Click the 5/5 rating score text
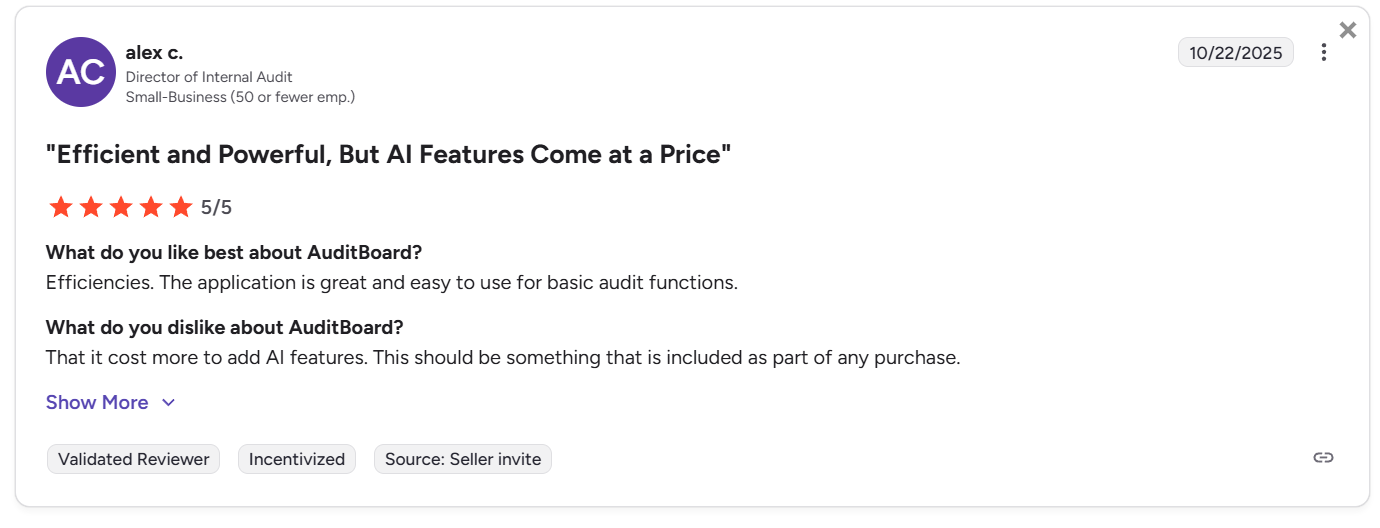The image size is (1380, 528). (216, 208)
